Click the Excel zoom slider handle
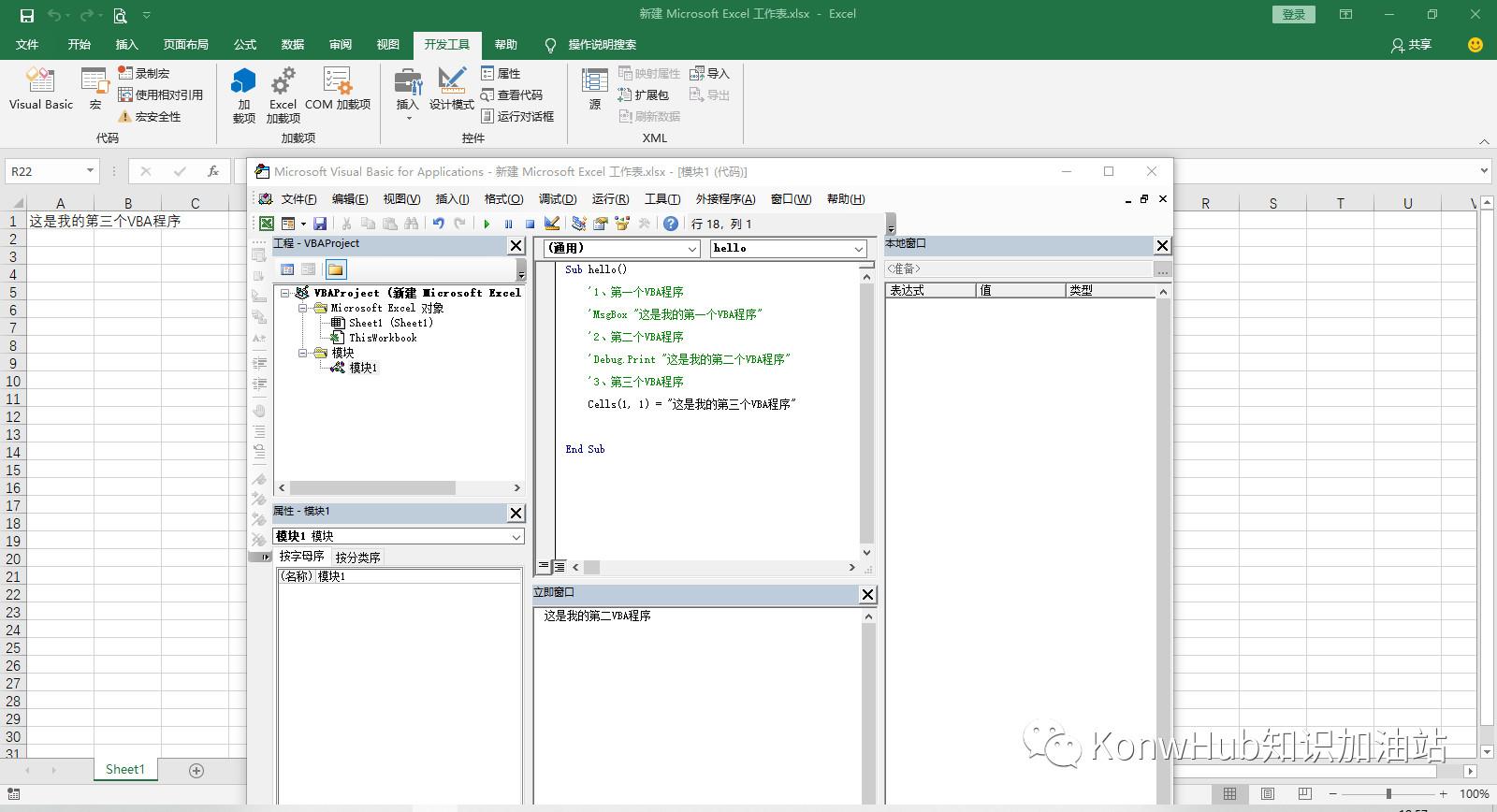Image resolution: width=1497 pixels, height=812 pixels. pos(1388,793)
